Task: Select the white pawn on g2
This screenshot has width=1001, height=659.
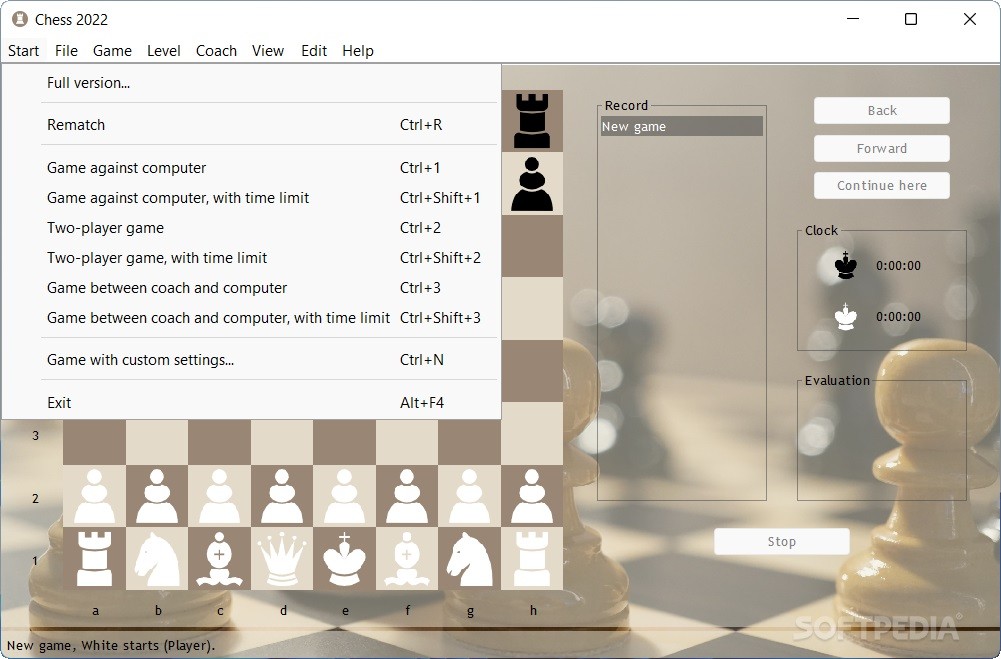Action: (x=469, y=496)
